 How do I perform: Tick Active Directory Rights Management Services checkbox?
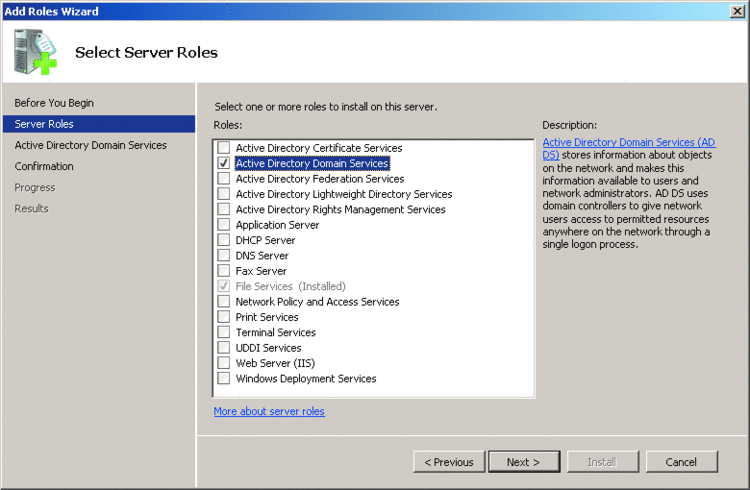pyautogui.click(x=223, y=209)
